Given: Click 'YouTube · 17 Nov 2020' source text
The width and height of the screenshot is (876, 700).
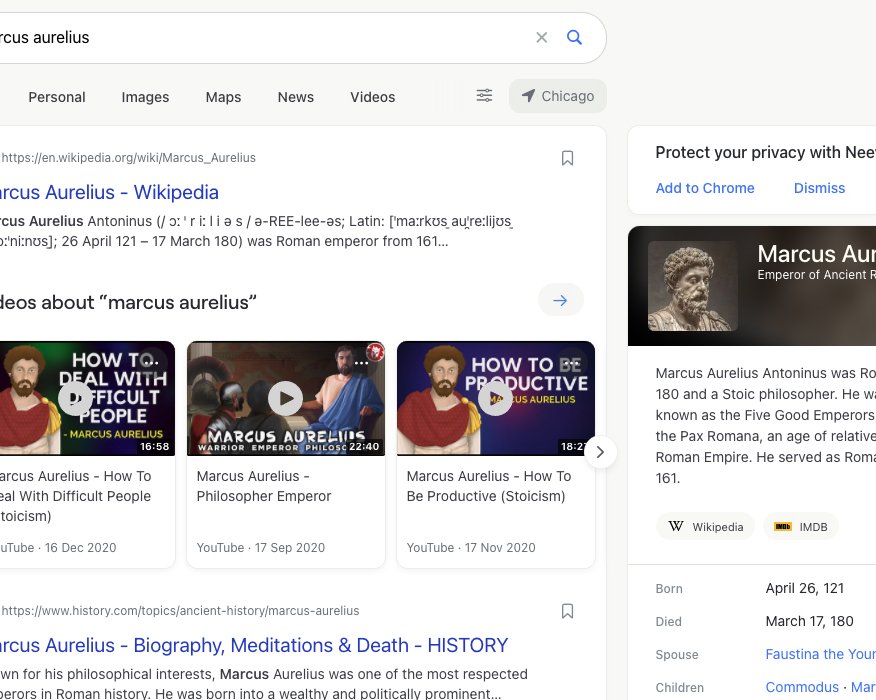Looking at the screenshot, I should click(471, 547).
